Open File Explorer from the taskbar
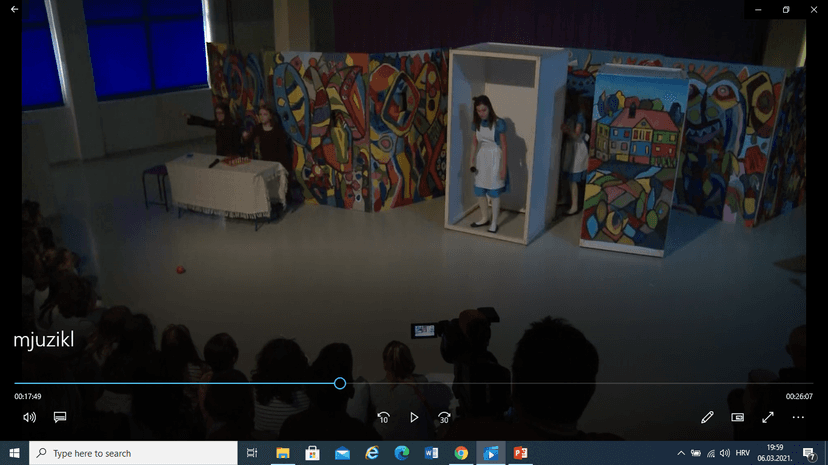Screen dimensions: 828x465 pos(282,453)
